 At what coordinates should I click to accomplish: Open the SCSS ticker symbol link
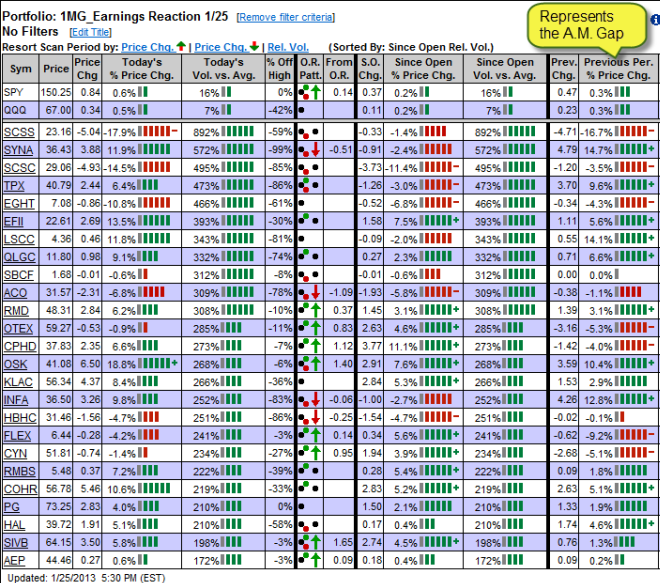(x=18, y=131)
